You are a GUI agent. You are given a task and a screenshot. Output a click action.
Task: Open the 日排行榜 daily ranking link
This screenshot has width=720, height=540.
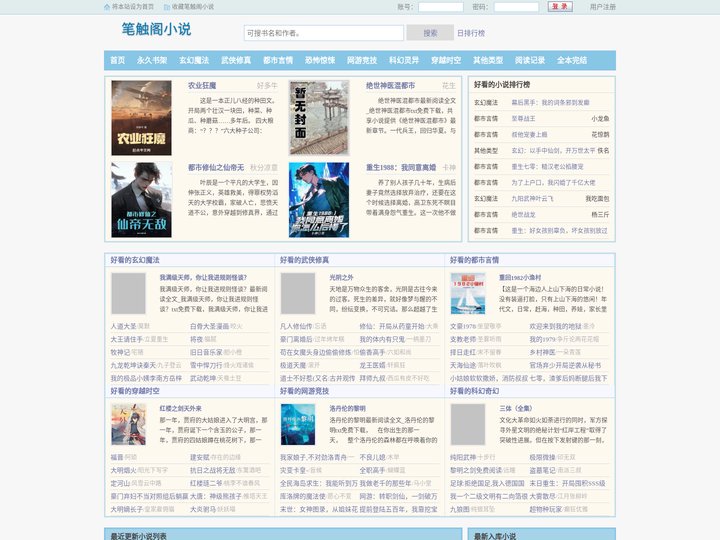point(471,33)
